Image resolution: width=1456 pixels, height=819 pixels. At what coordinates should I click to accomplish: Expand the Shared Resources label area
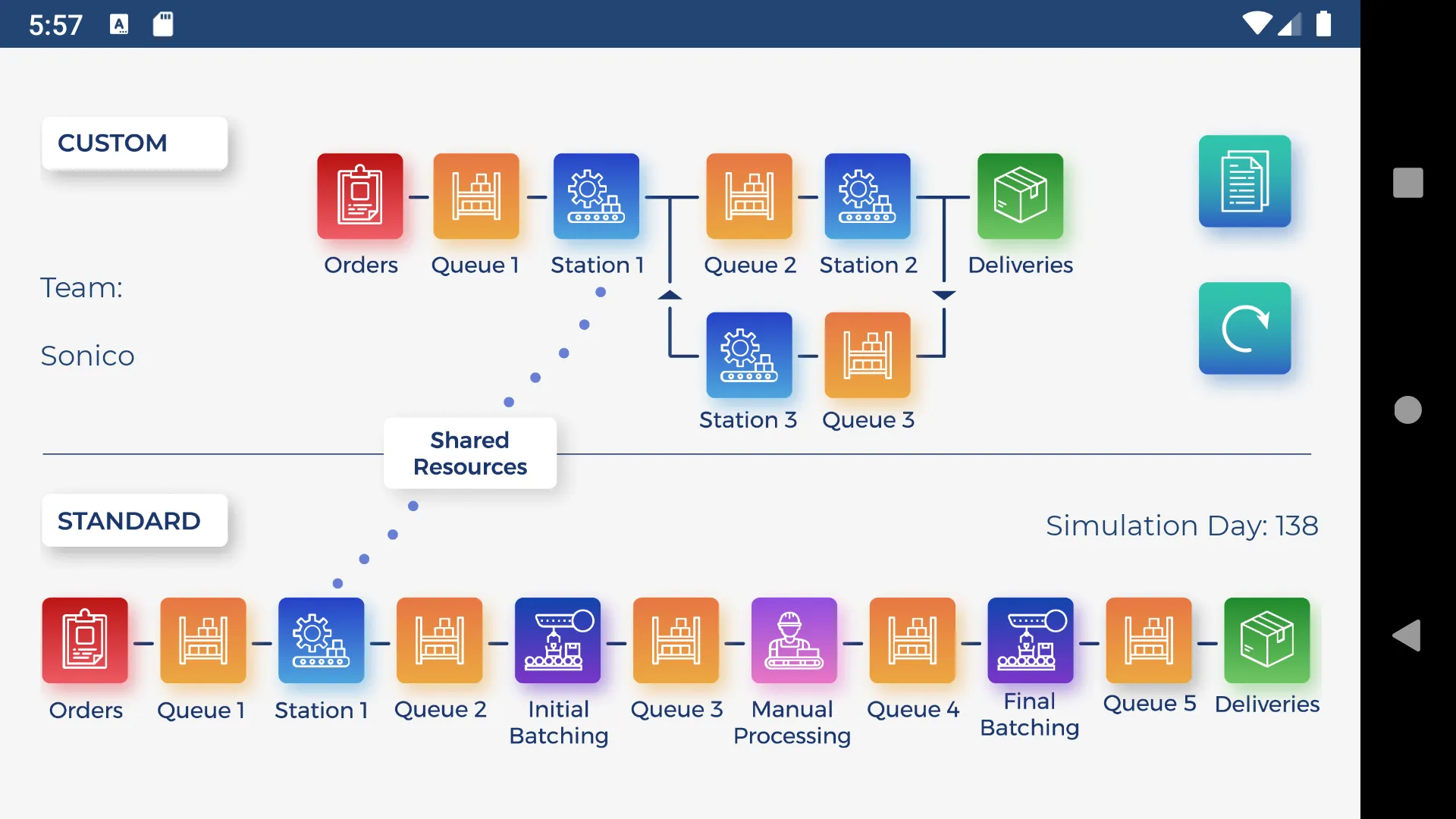click(470, 453)
